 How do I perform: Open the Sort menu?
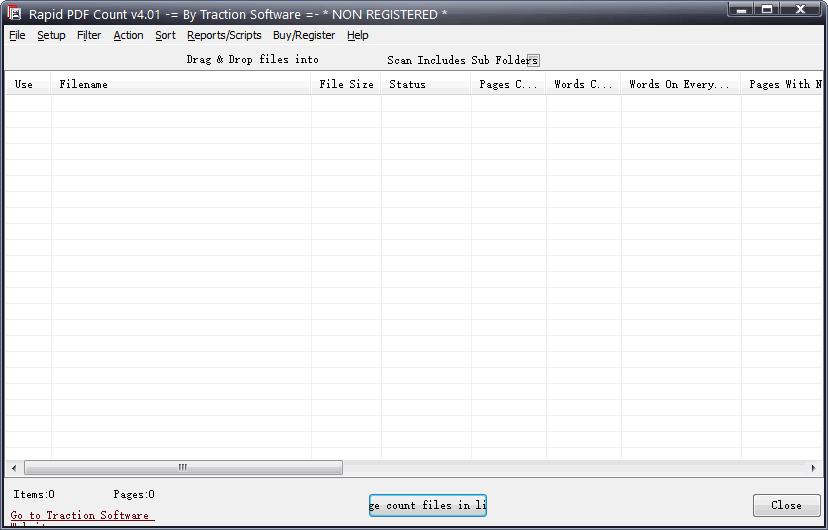tap(165, 35)
